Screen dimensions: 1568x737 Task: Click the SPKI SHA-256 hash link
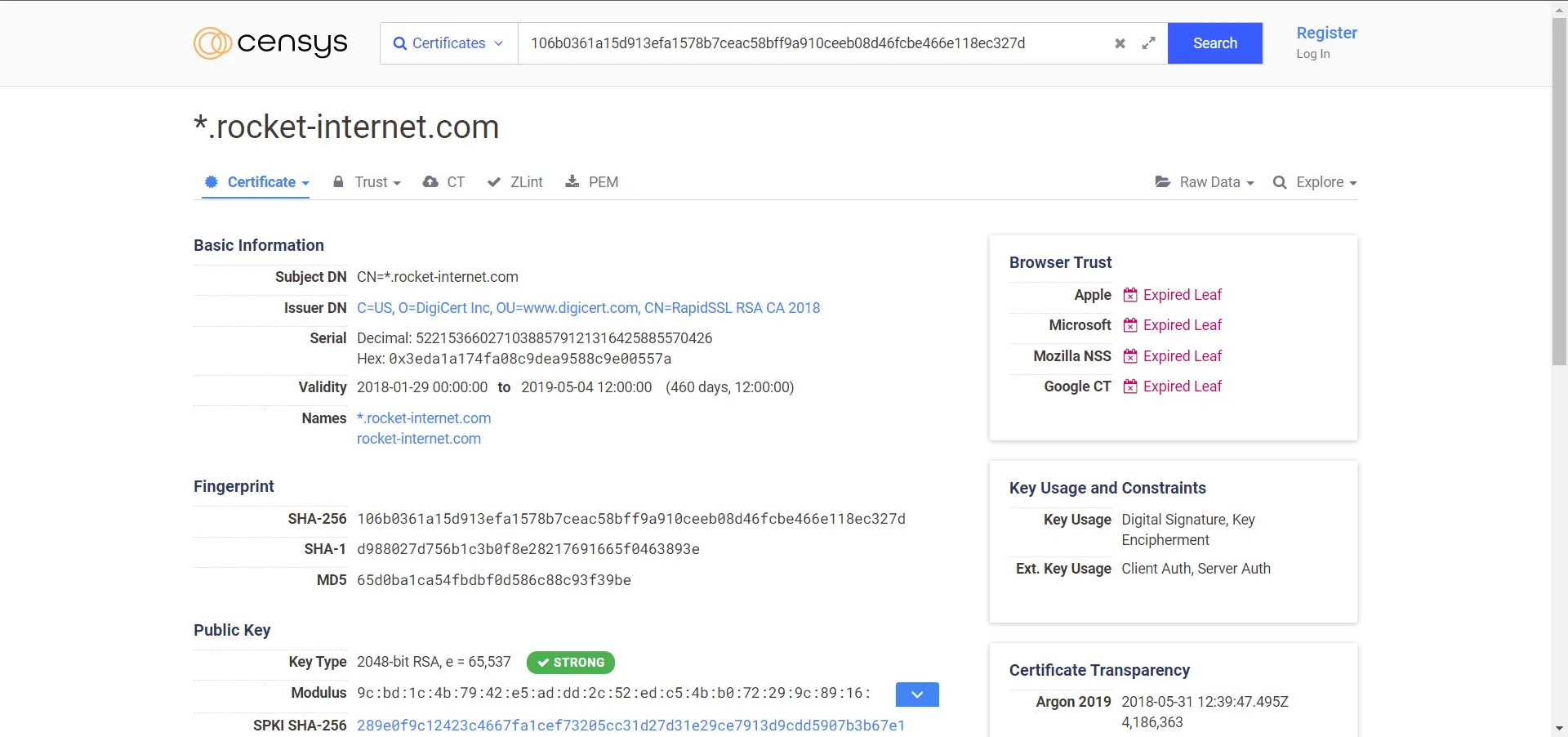point(630,726)
